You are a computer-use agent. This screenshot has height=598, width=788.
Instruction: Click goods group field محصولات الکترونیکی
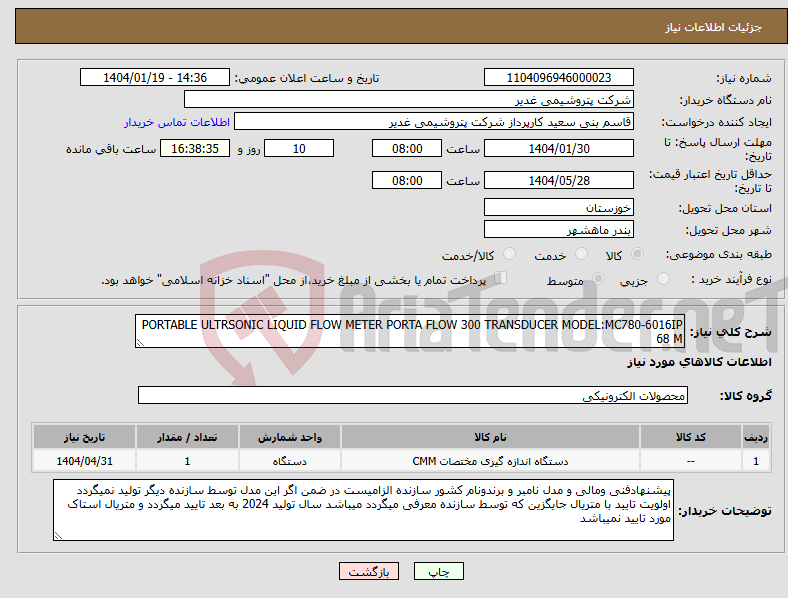[413, 395]
